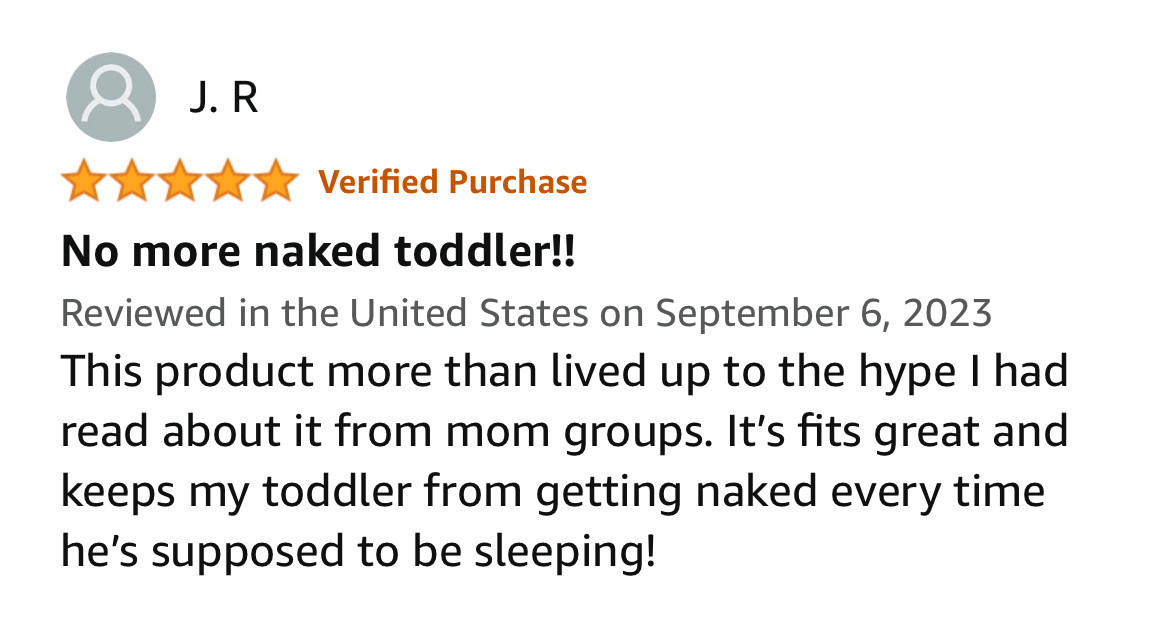Click the fourth rating star
Viewport: 1170px width, 620px height.
(226, 182)
